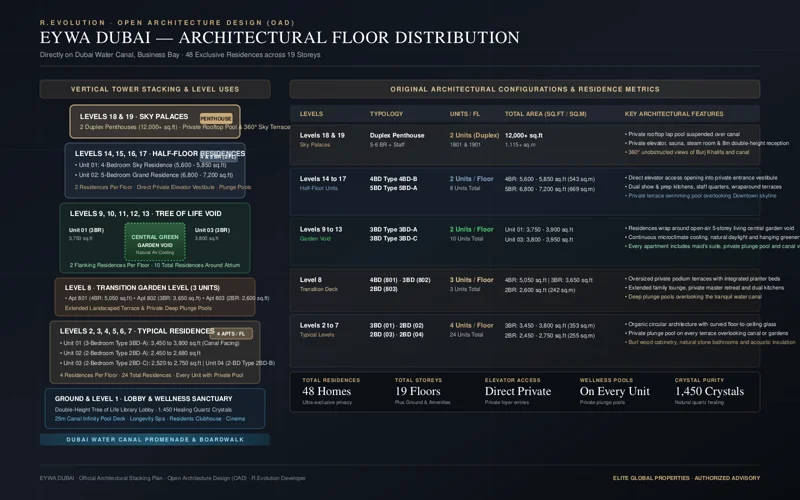Select "Deep plunge pools overlooking the tranquil water canal"
The height and width of the screenshot is (500, 800).
coord(693,297)
